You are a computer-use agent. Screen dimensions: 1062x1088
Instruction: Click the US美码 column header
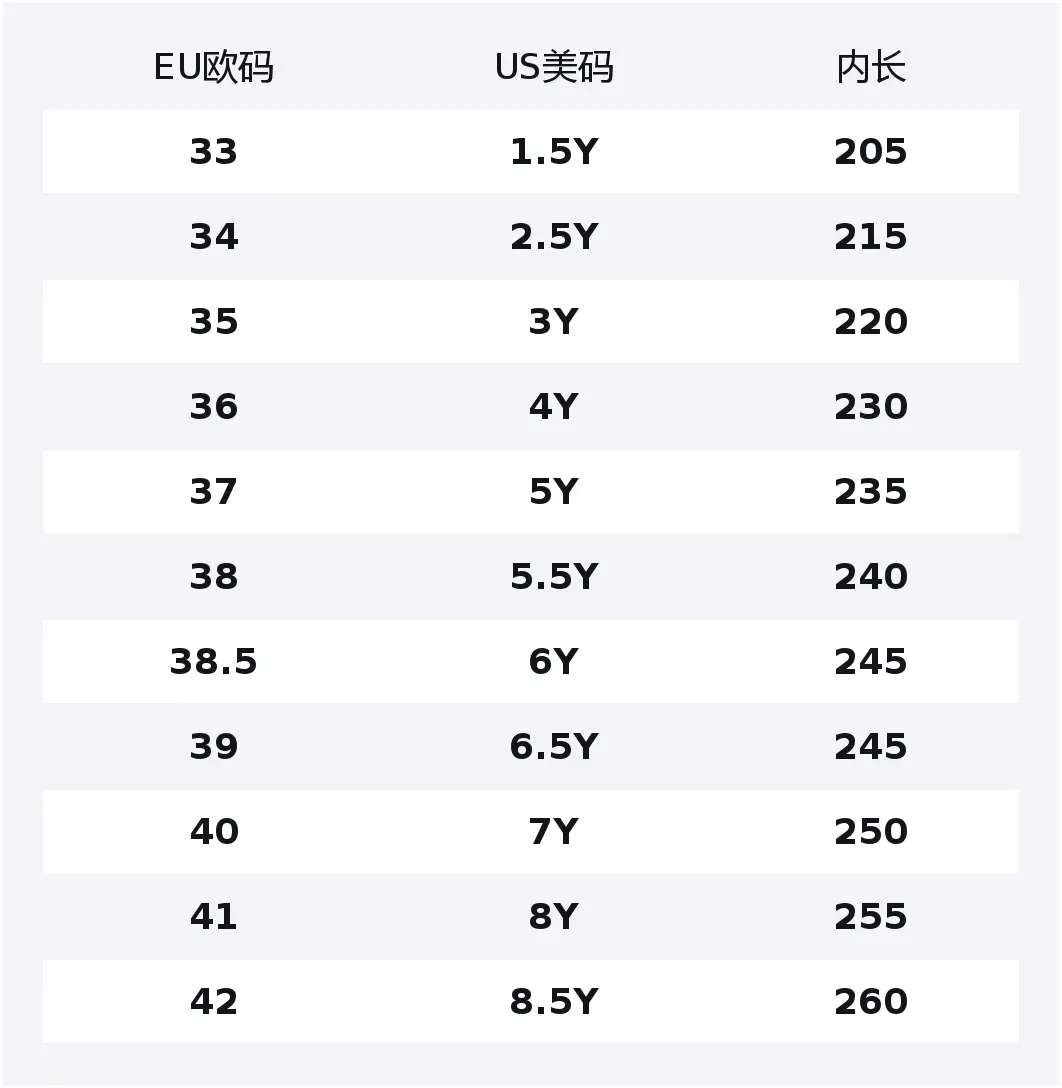(553, 68)
